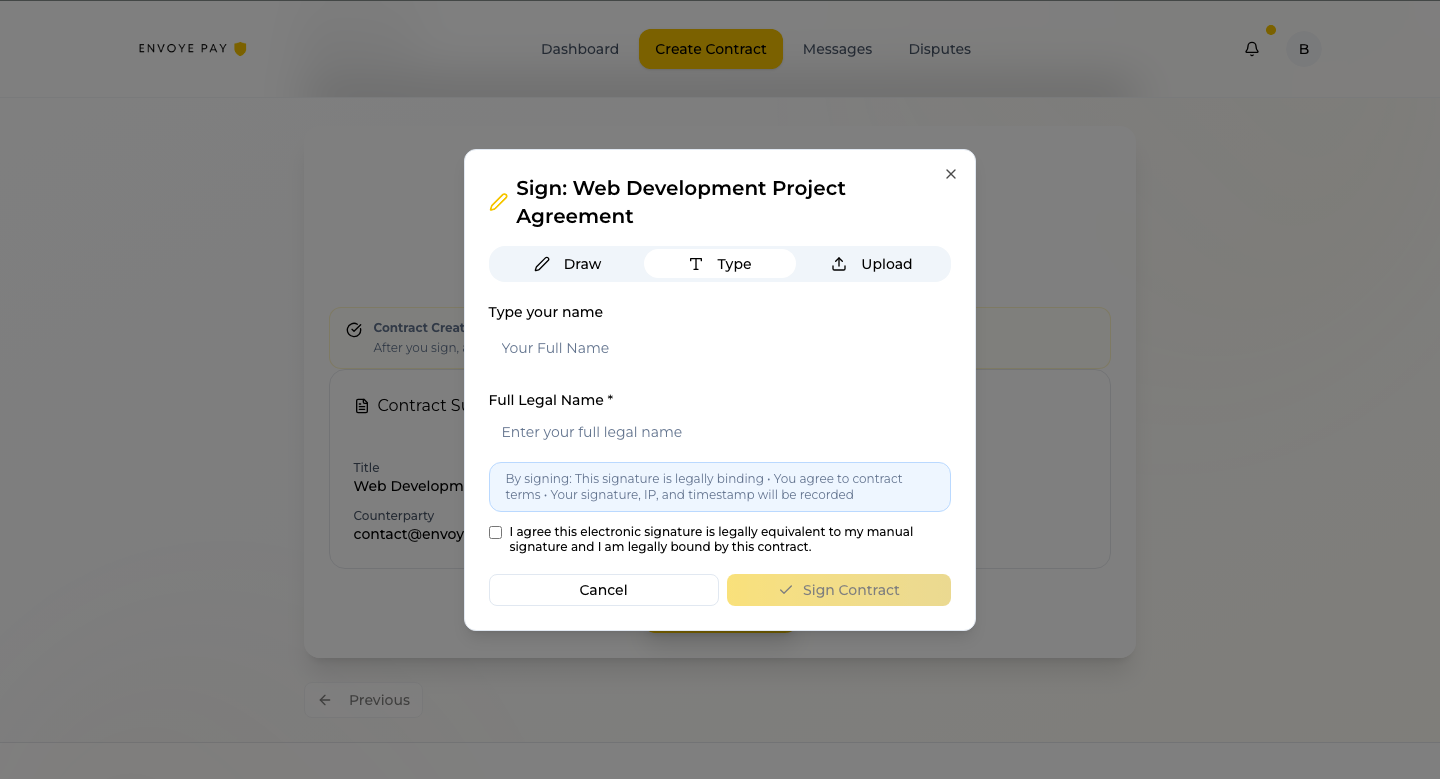Click the Contract Created status check icon
The height and width of the screenshot is (779, 1440).
click(x=355, y=329)
